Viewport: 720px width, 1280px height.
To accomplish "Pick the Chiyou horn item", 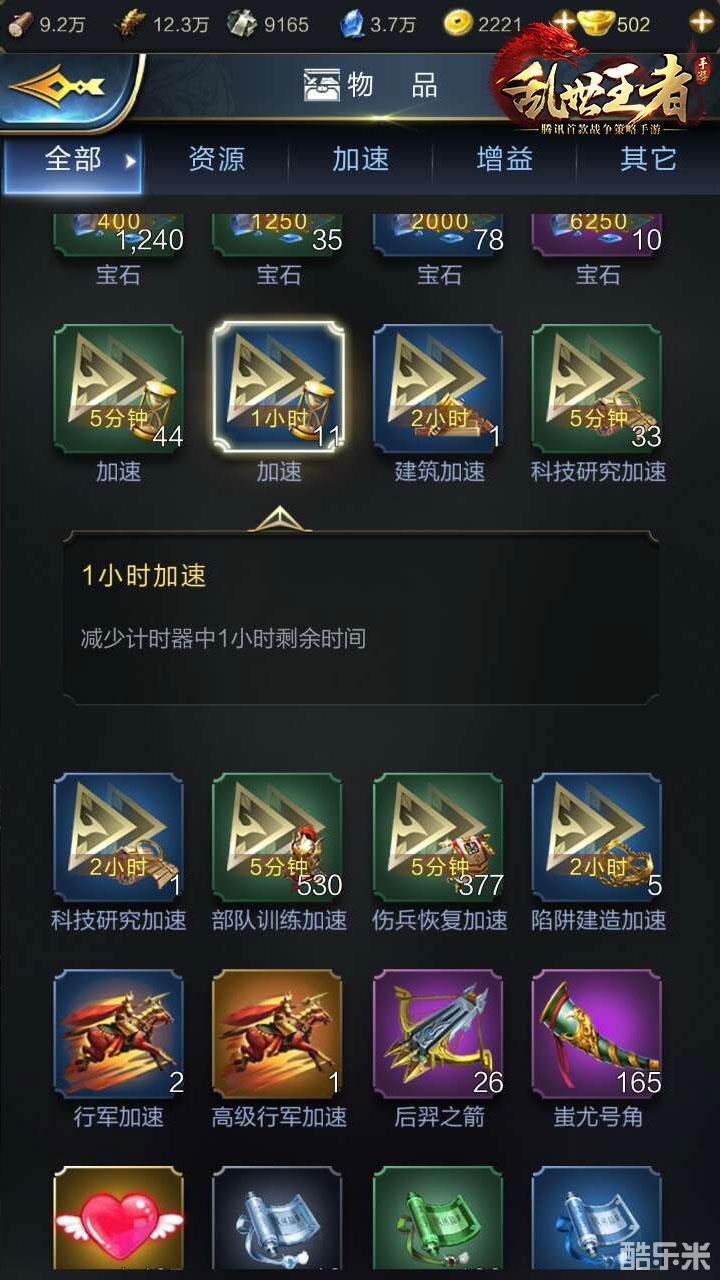I will (597, 1035).
